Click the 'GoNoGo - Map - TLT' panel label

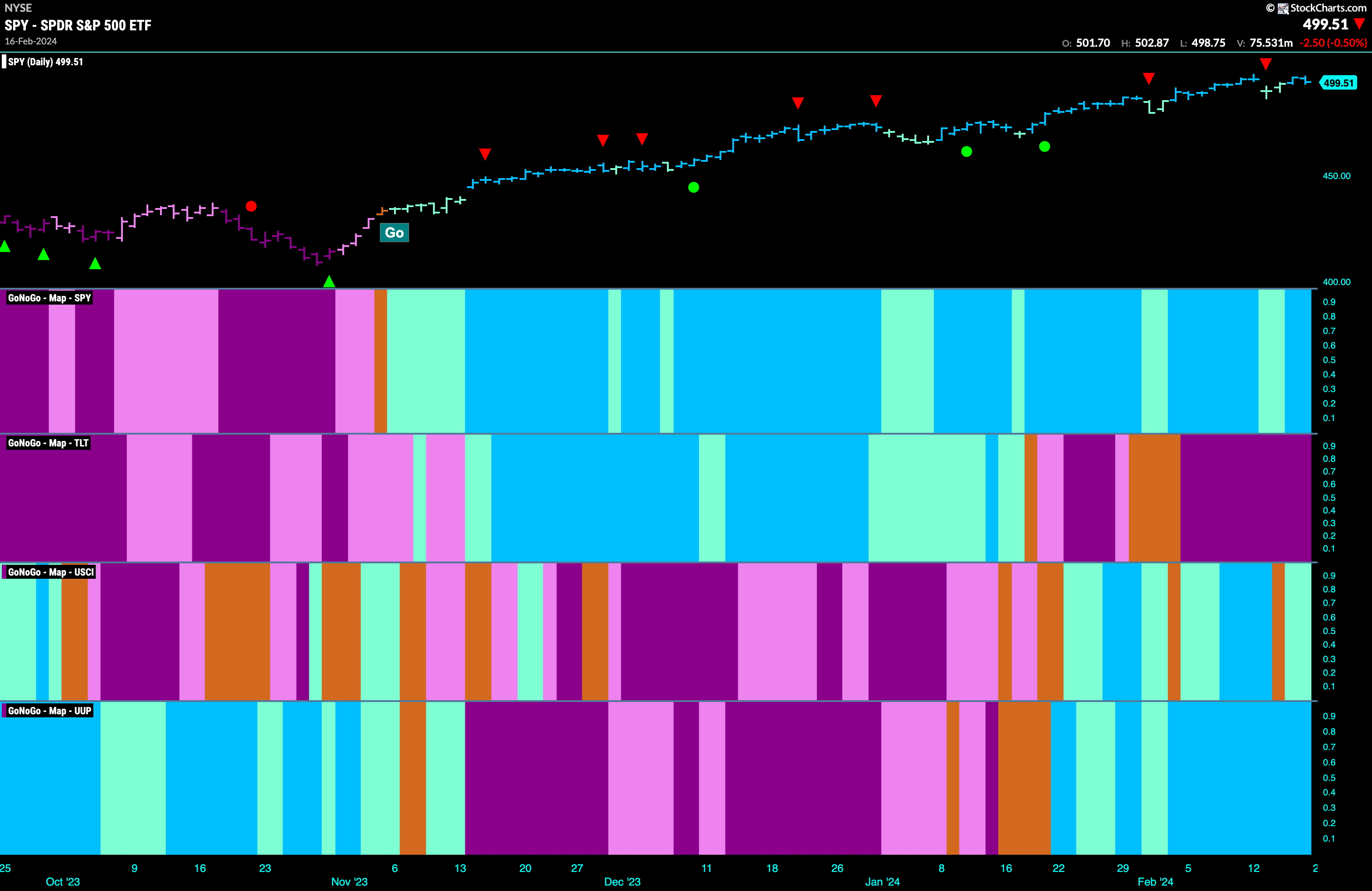(x=49, y=443)
